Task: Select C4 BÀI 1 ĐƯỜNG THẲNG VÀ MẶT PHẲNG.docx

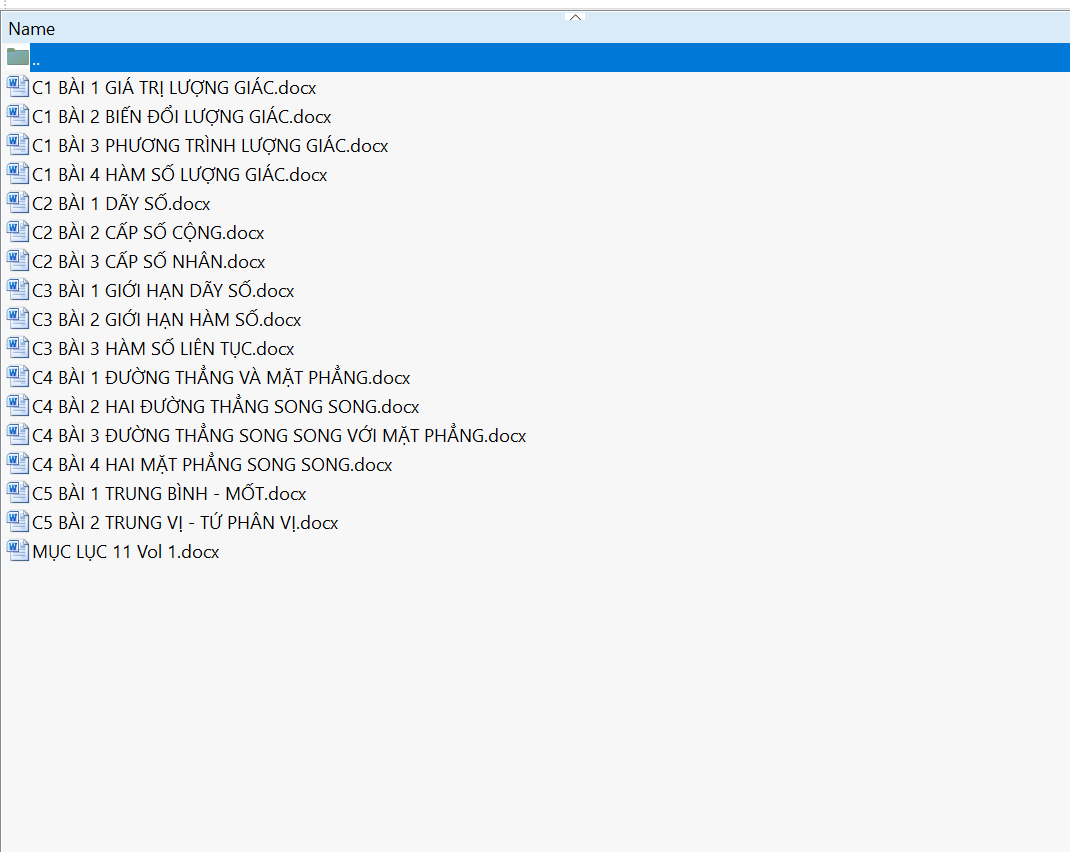Action: pos(221,378)
